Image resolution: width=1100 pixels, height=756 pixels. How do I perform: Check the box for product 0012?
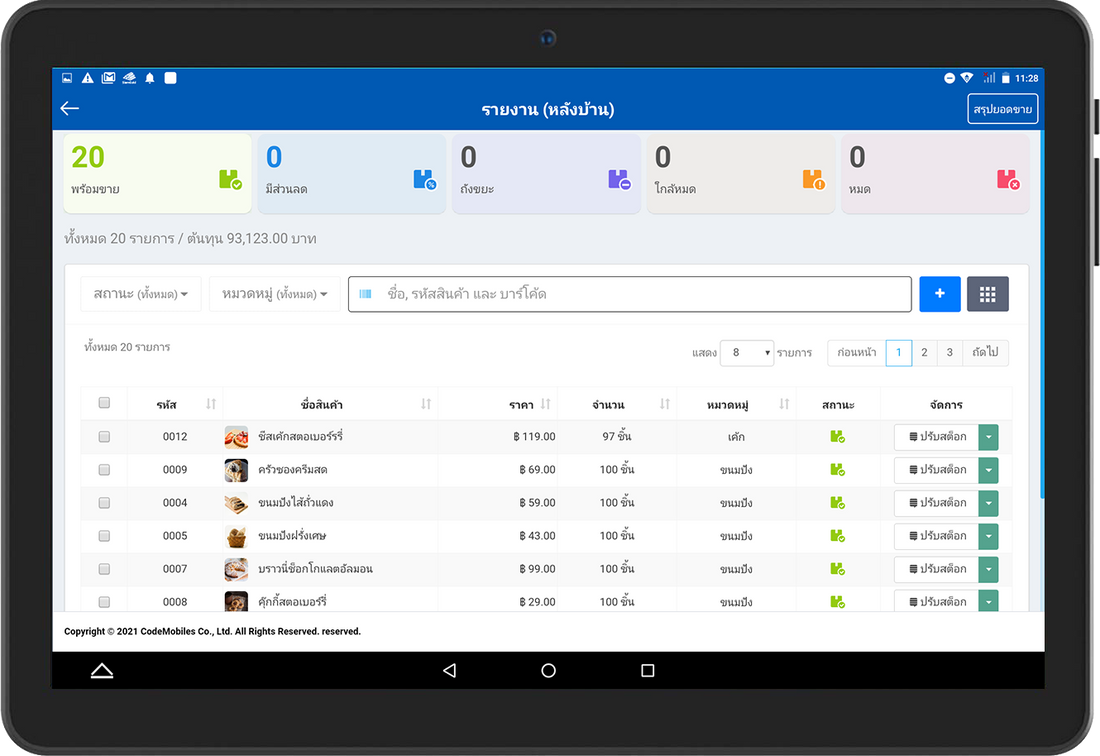point(104,437)
